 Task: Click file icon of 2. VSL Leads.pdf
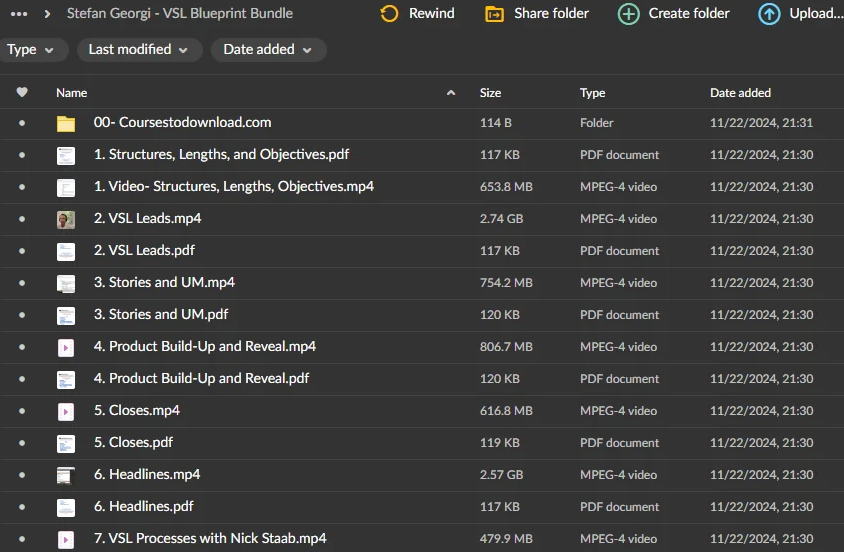66,251
